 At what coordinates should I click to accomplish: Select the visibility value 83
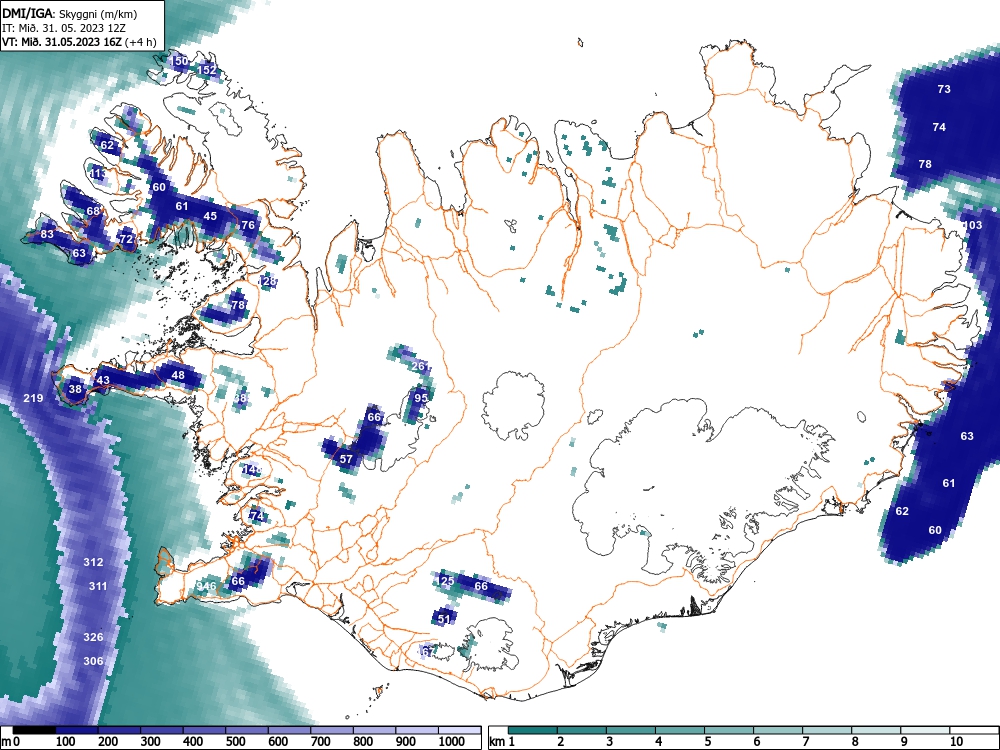(47, 234)
